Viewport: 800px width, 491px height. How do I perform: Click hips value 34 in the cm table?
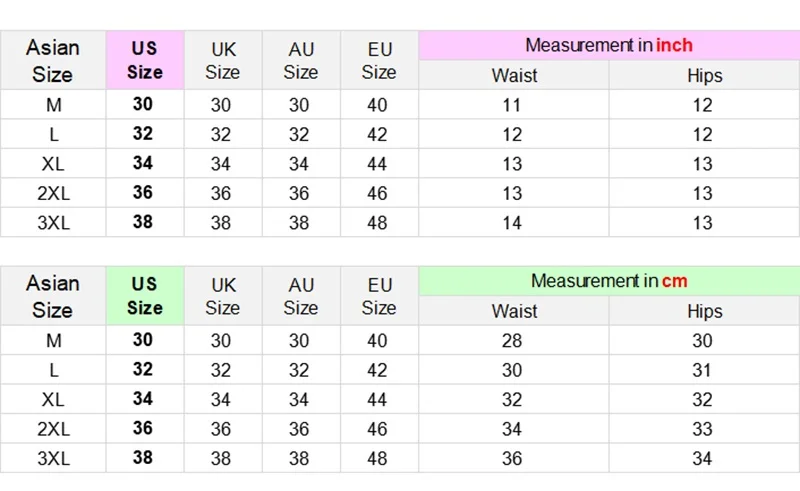[x=703, y=459]
